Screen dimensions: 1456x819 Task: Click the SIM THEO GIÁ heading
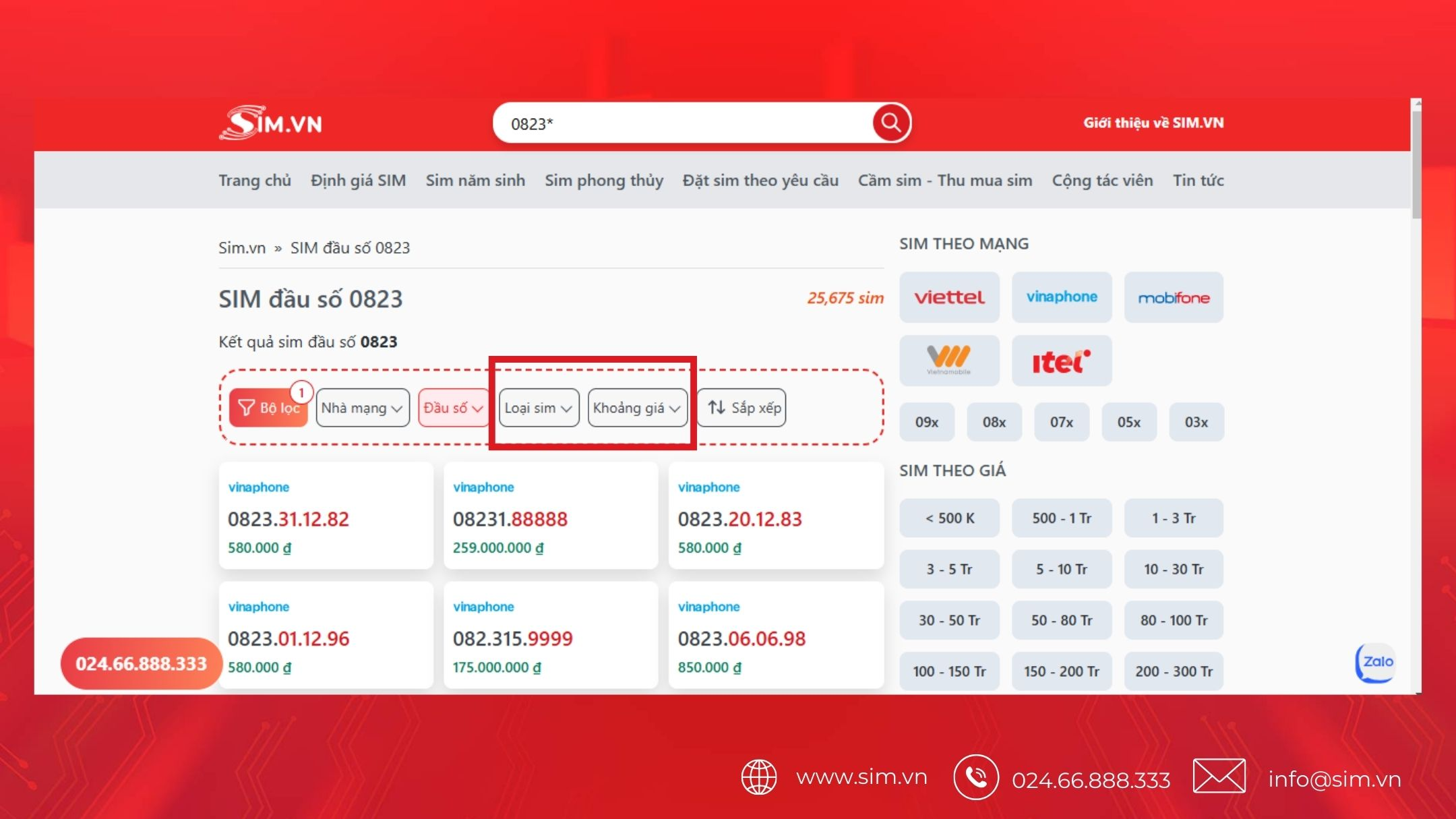(952, 471)
